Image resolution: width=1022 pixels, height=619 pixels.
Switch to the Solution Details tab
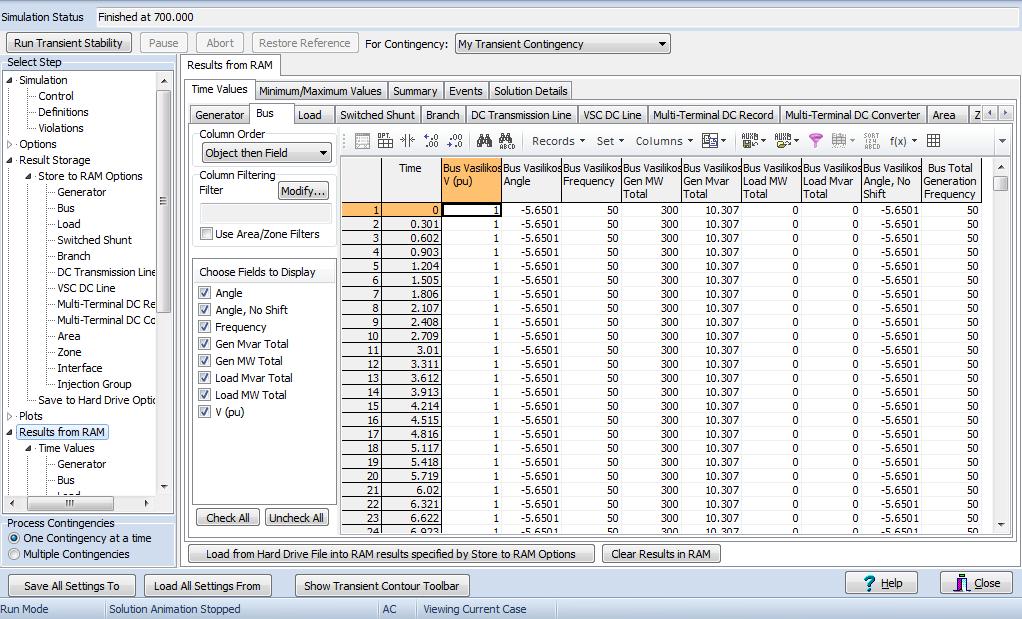click(x=531, y=91)
